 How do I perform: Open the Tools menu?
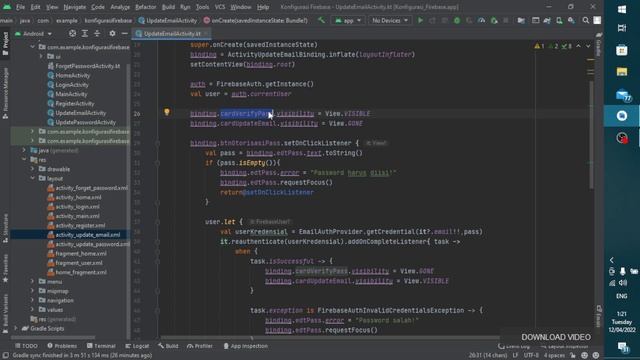202,7
